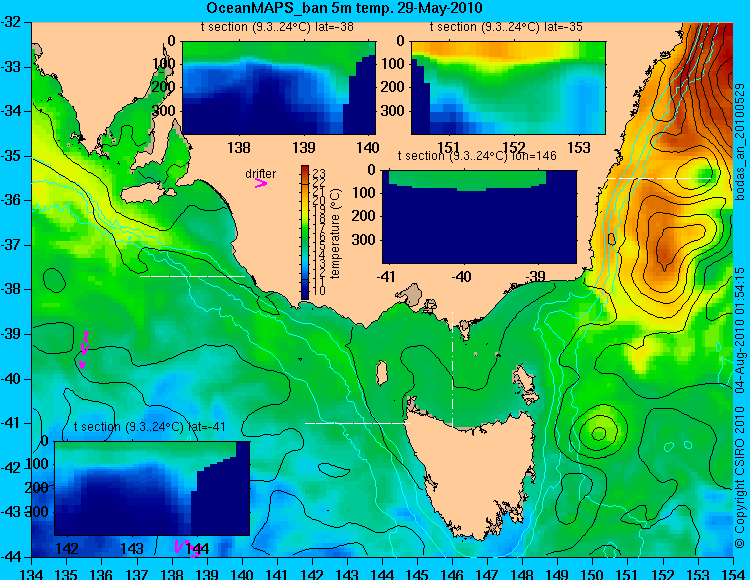The width and height of the screenshot is (750, 580).
Task: Click the "t section (9.3..24°C) lat=-38" label
Action: (277, 27)
